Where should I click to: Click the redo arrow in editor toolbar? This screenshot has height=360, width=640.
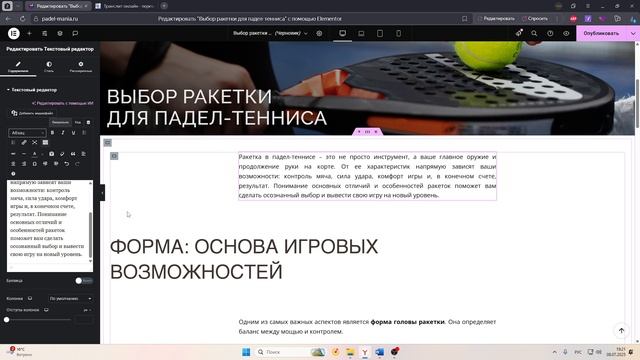pyautogui.click(x=77, y=164)
